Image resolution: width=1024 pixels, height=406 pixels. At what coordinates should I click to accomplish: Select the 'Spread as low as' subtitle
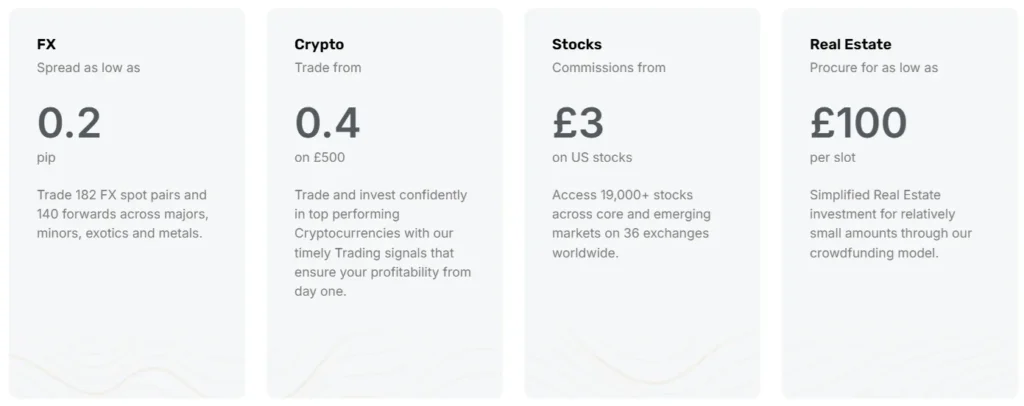[89, 68]
